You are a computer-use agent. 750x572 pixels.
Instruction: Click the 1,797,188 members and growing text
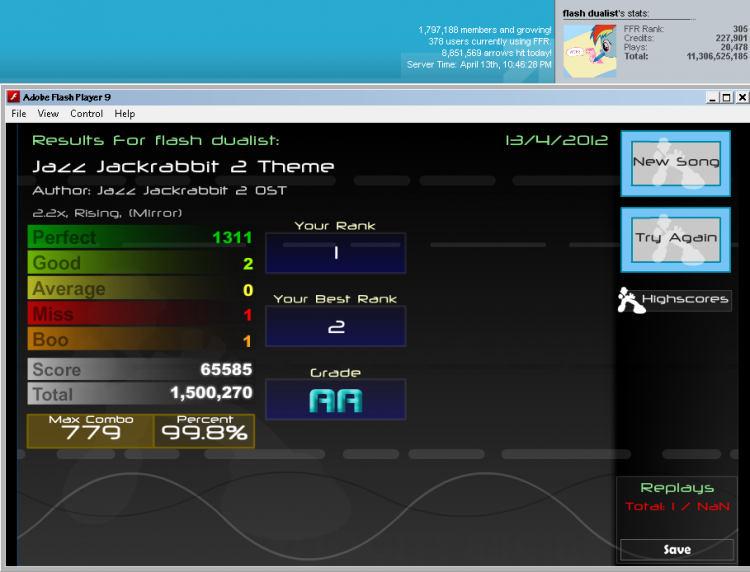point(485,30)
